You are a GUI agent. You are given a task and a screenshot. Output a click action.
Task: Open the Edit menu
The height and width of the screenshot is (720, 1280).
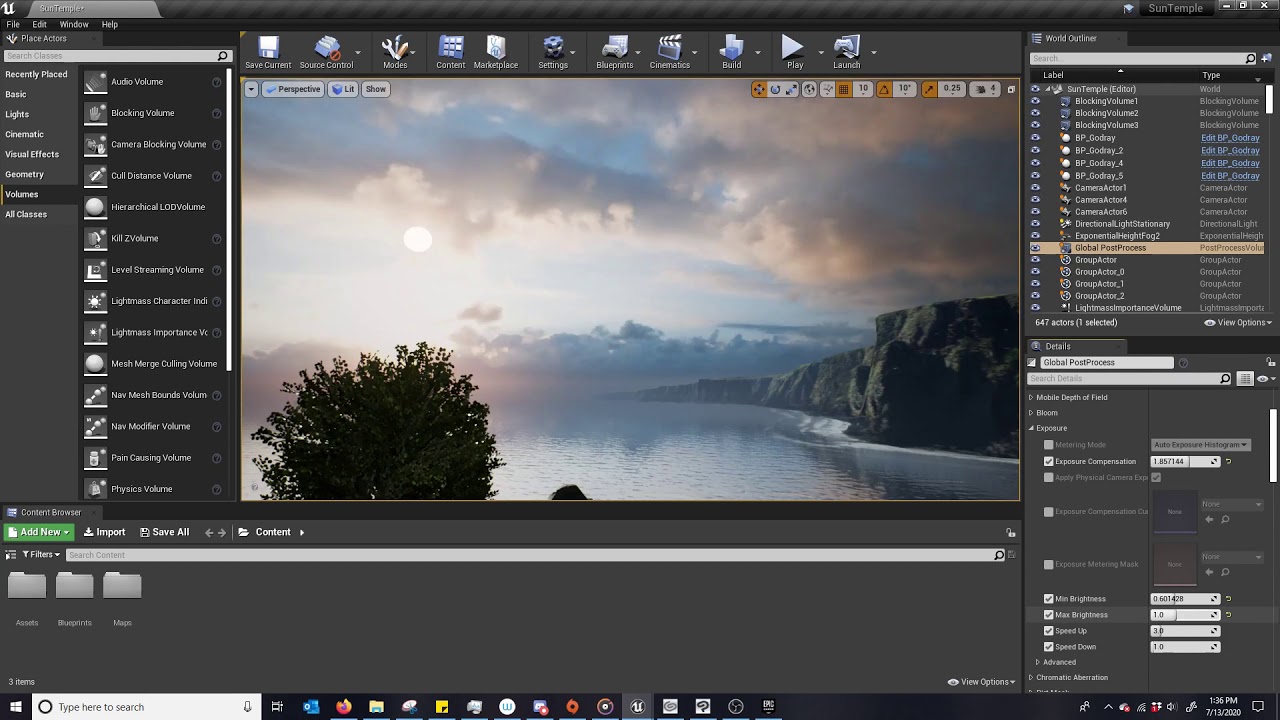tap(39, 24)
